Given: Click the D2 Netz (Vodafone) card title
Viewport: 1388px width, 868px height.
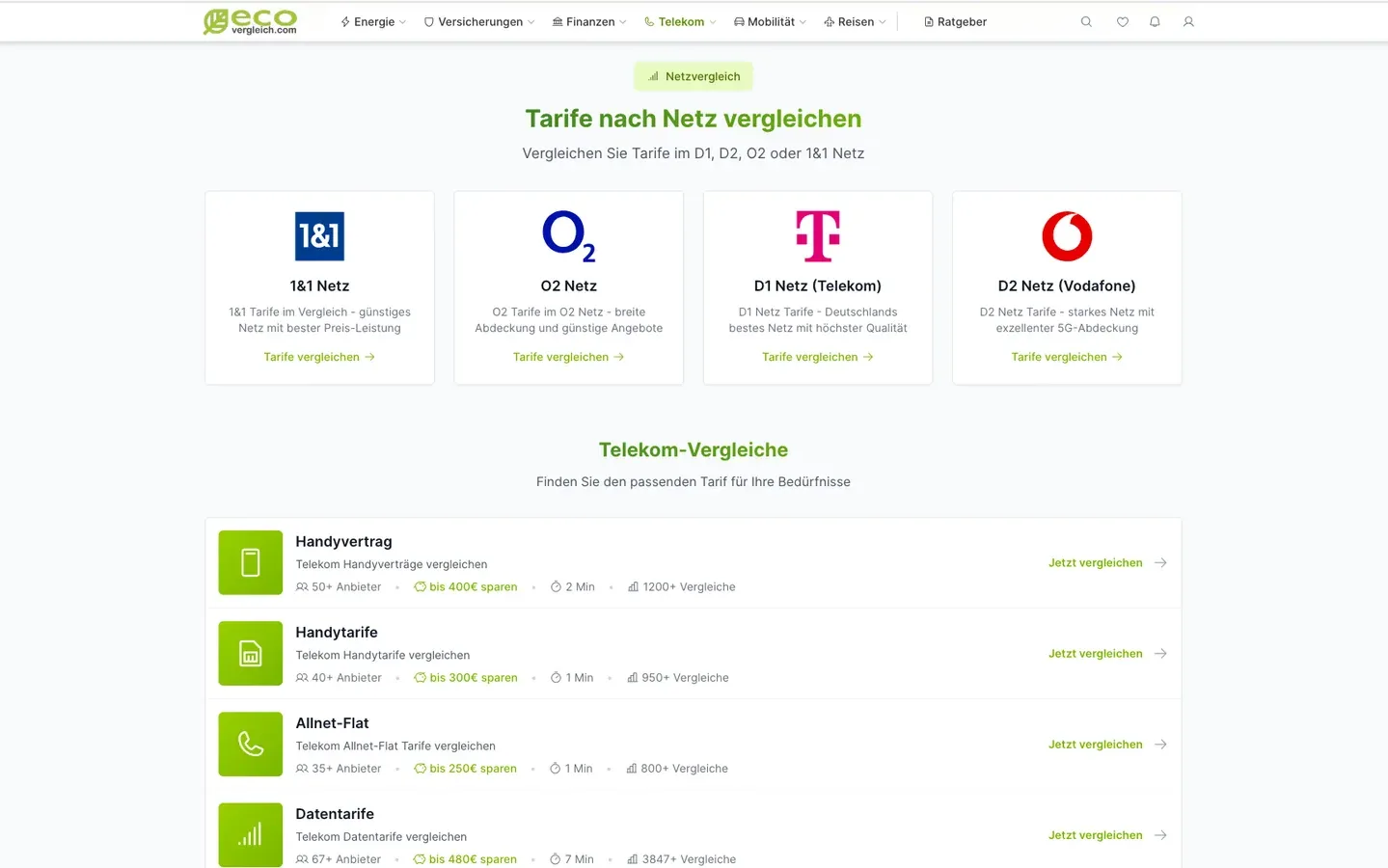Looking at the screenshot, I should pyautogui.click(x=1067, y=286).
